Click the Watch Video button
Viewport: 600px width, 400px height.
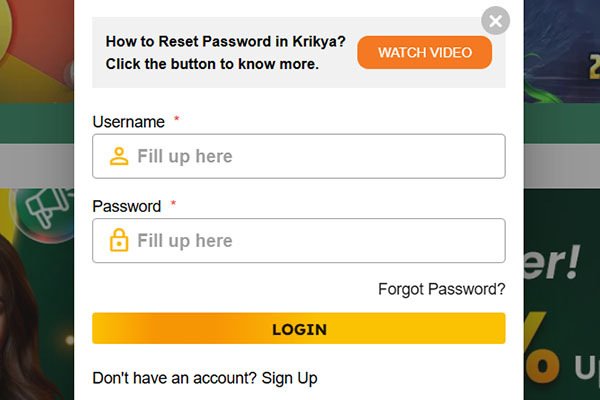tap(424, 52)
